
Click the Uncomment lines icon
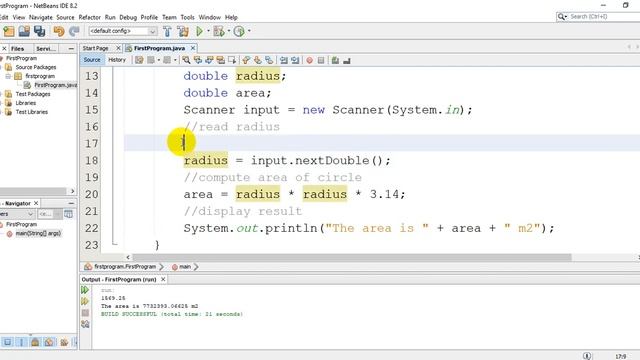347,60
